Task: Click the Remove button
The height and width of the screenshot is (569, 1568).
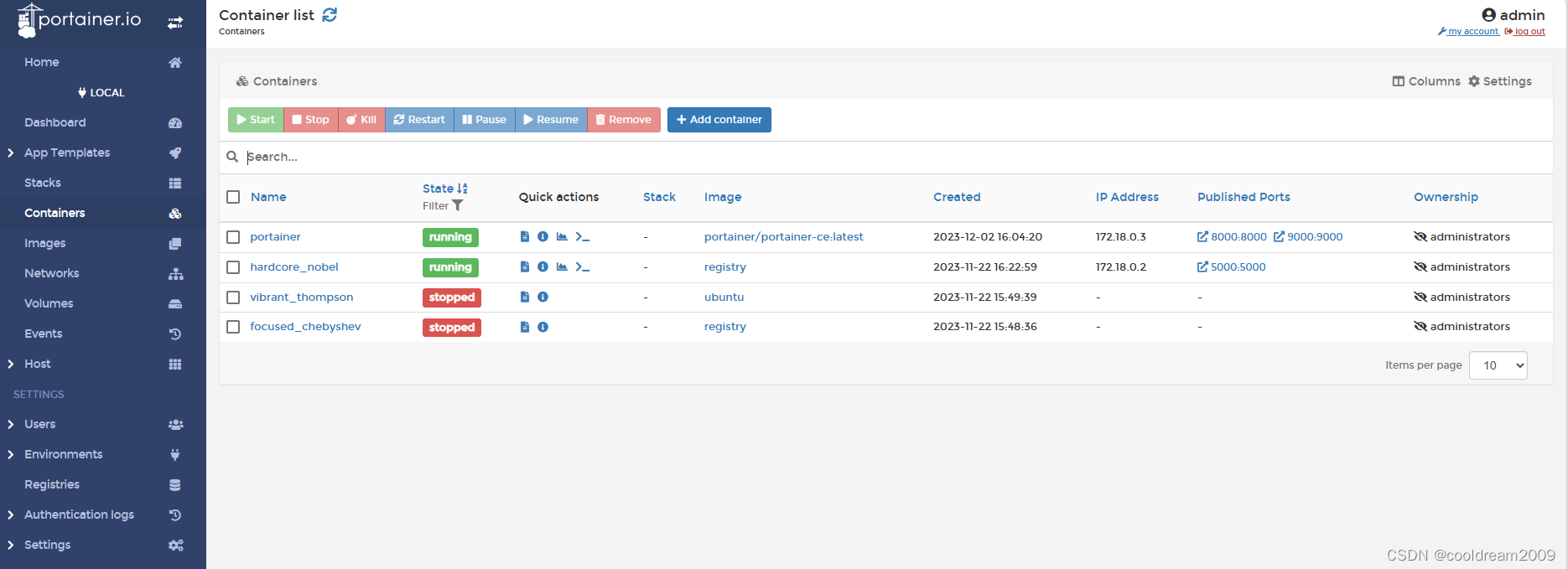Action: (624, 120)
